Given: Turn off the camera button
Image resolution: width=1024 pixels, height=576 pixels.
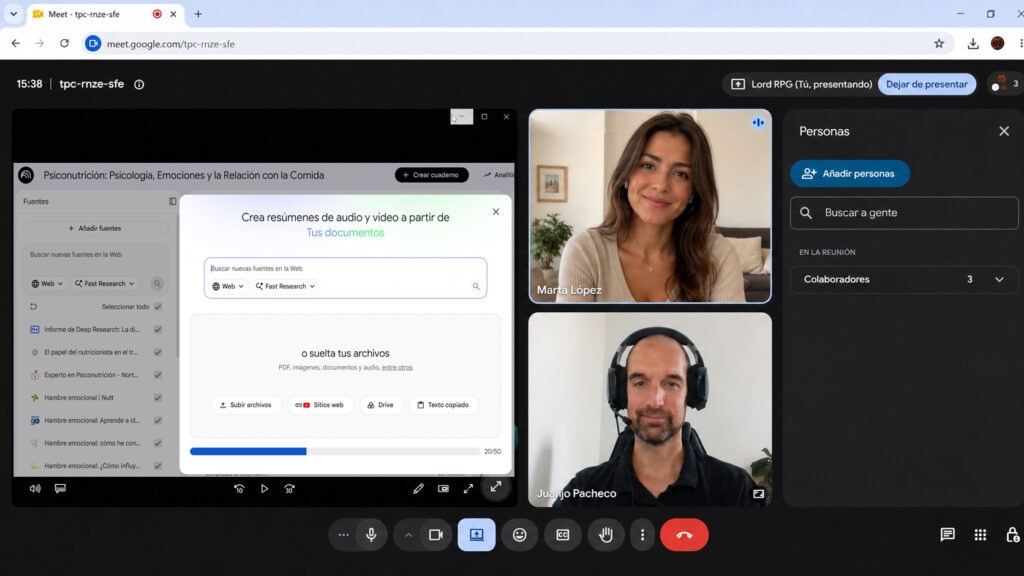Looking at the screenshot, I should tap(436, 535).
